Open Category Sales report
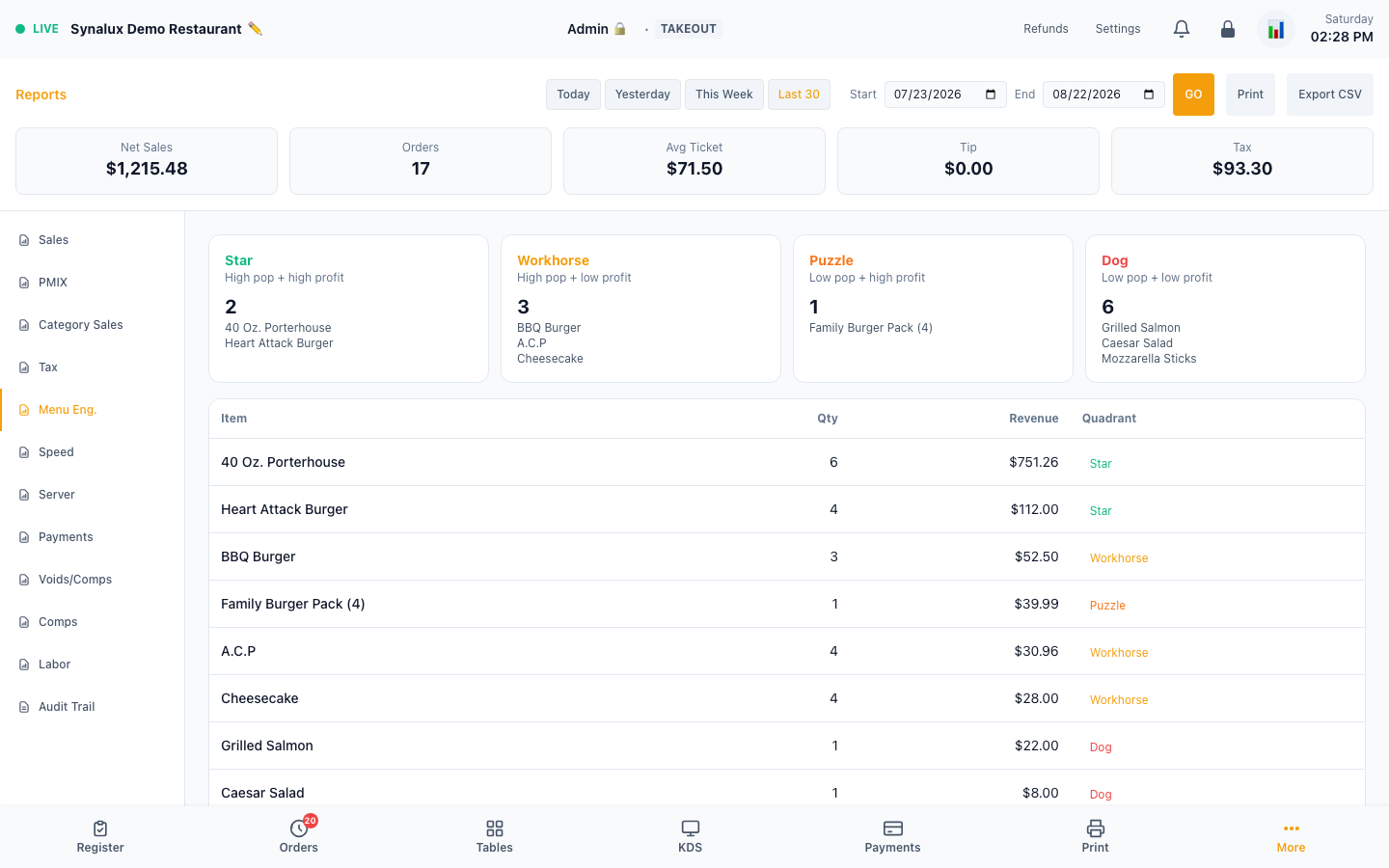The image size is (1389, 868). (x=92, y=325)
